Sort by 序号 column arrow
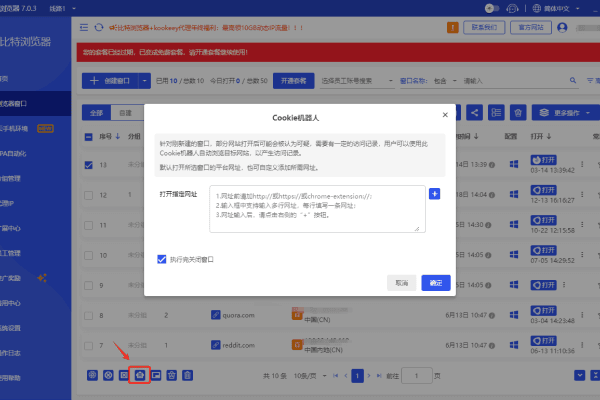600x400 pixels. [x=118, y=136]
